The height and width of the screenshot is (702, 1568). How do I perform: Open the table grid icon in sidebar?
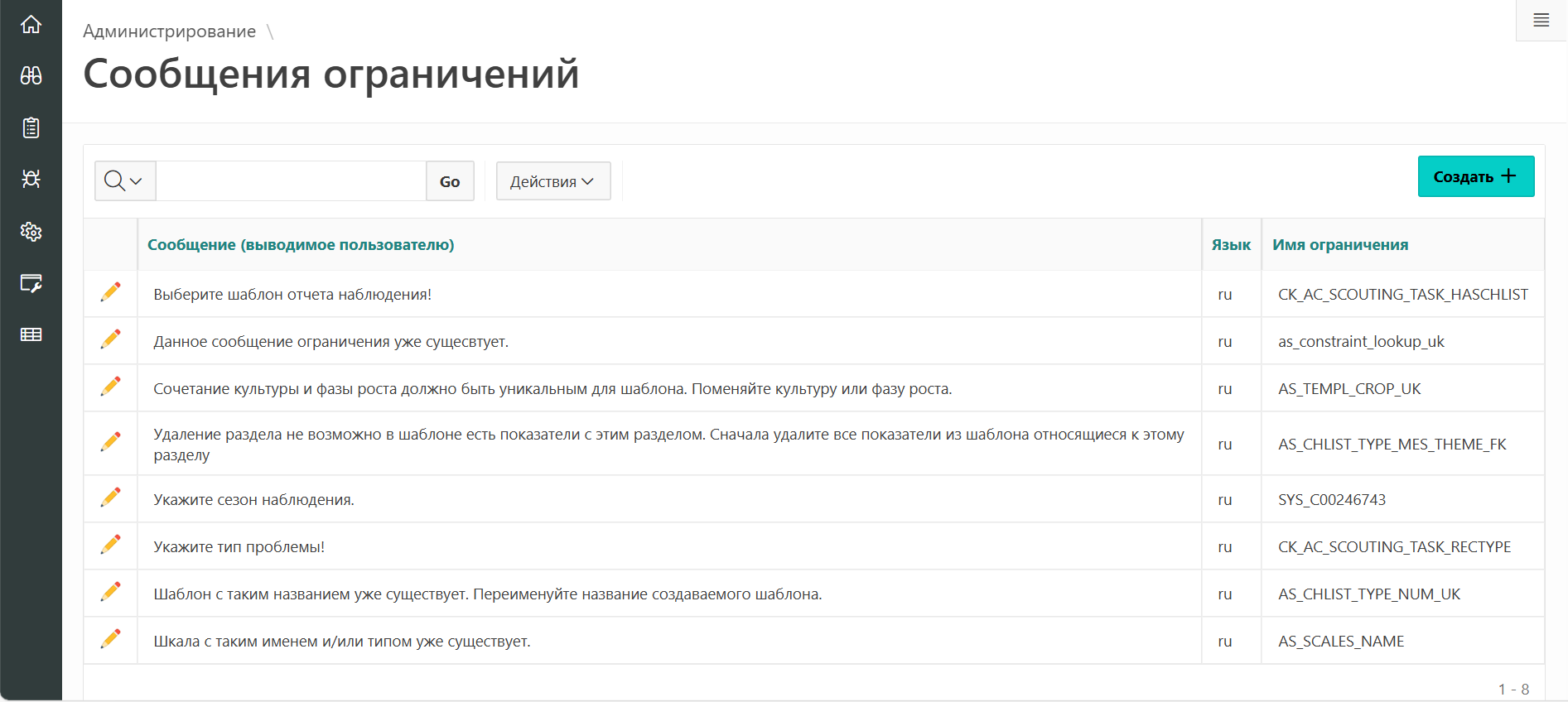point(31,334)
